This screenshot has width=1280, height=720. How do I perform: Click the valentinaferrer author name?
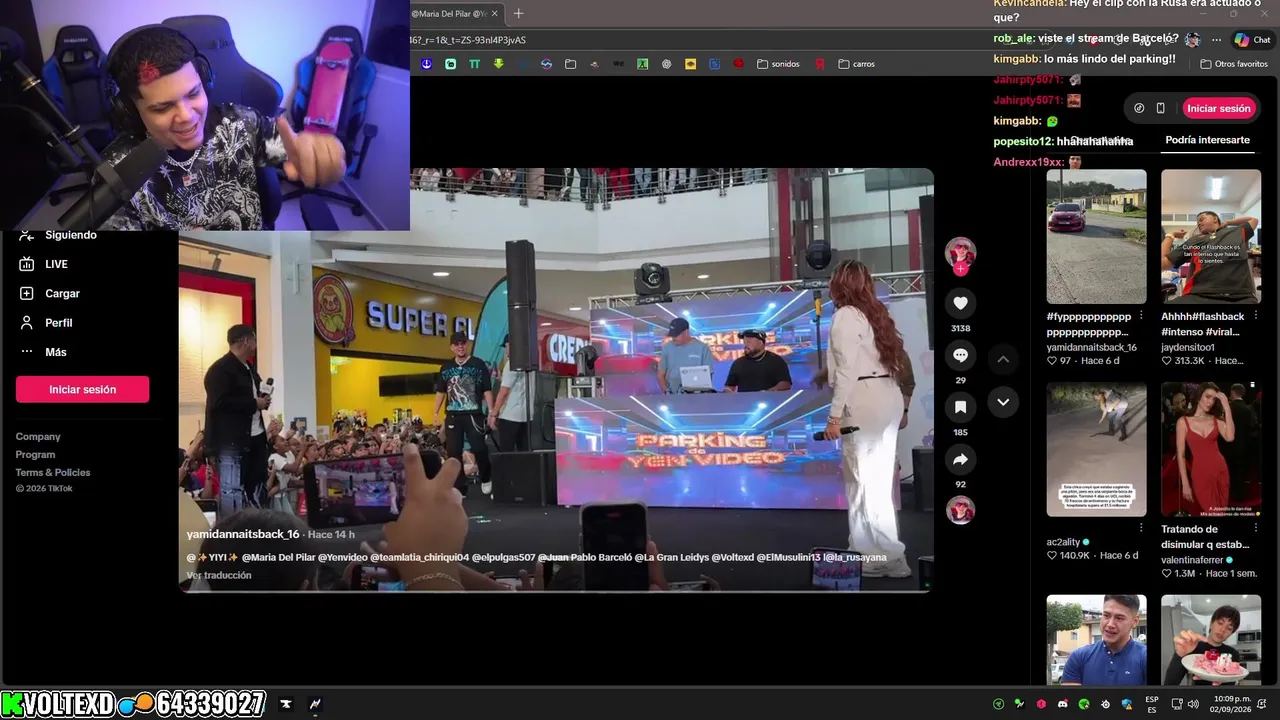click(x=1193, y=560)
